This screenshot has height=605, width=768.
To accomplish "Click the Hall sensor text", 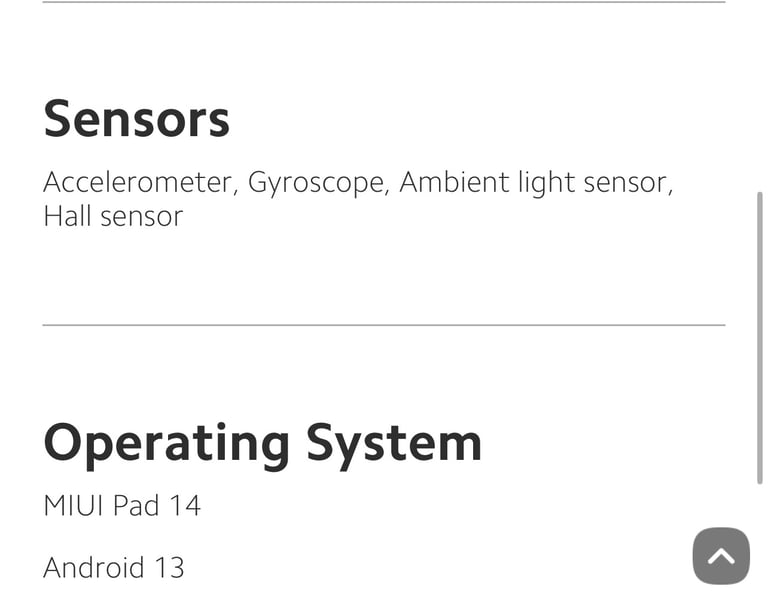I will pyautogui.click(x=113, y=216).
